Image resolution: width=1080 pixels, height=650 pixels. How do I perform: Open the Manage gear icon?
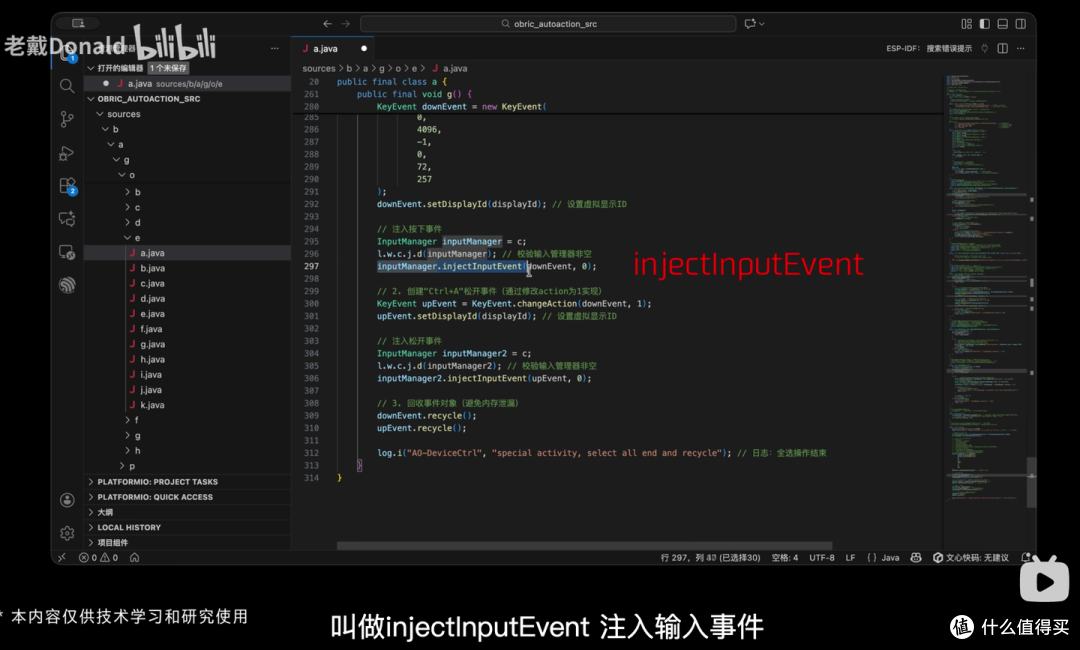pos(67,533)
